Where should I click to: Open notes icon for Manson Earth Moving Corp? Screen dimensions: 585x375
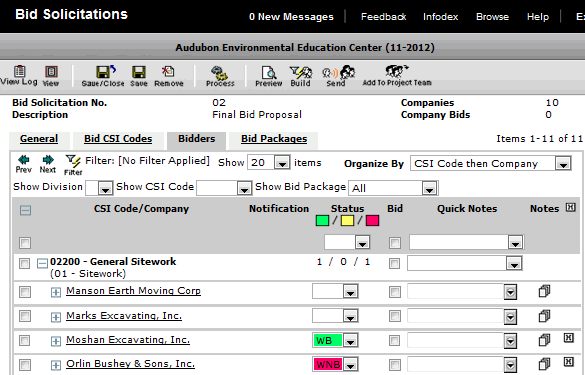(x=544, y=291)
